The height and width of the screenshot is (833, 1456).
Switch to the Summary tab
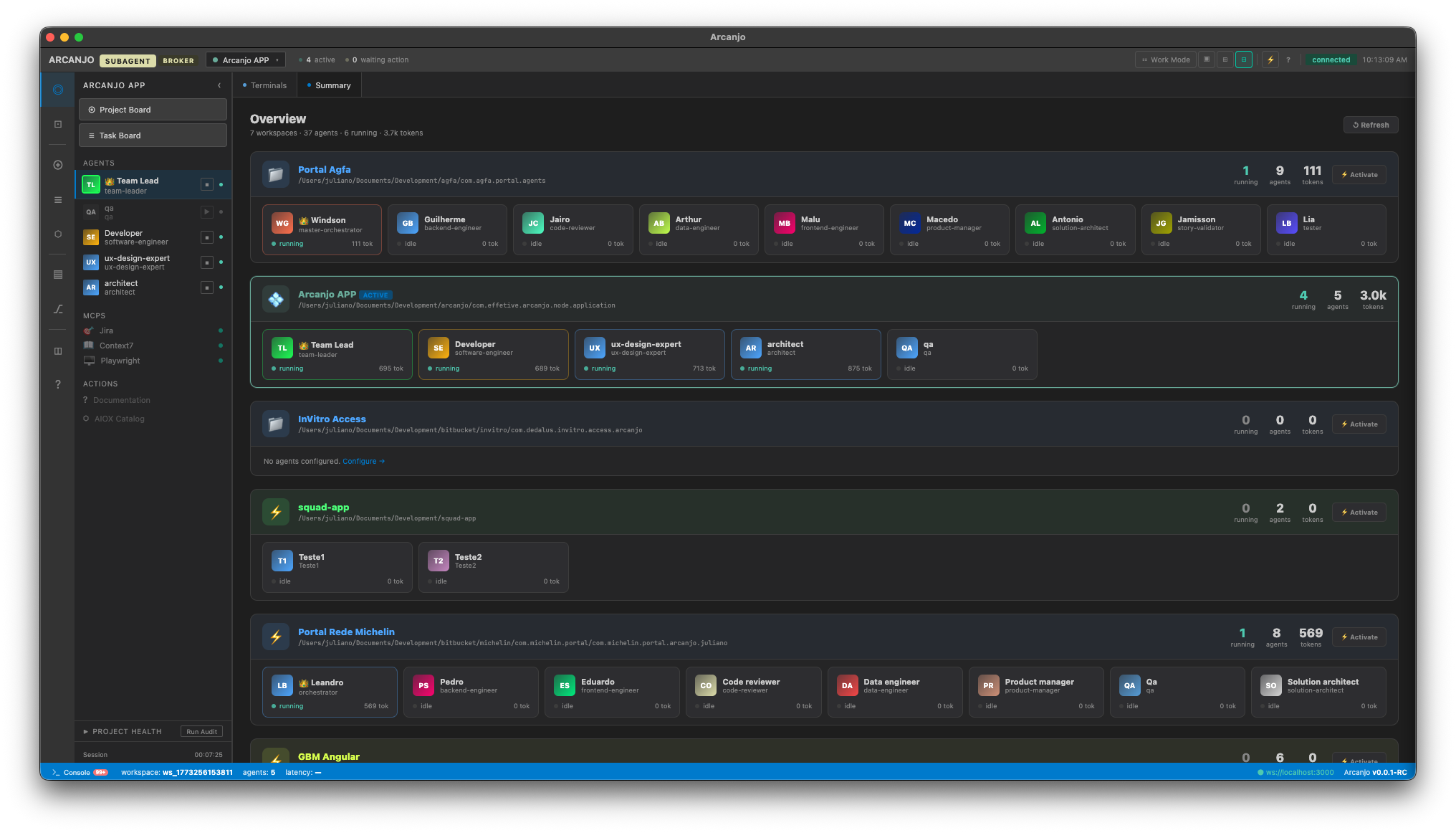[333, 85]
